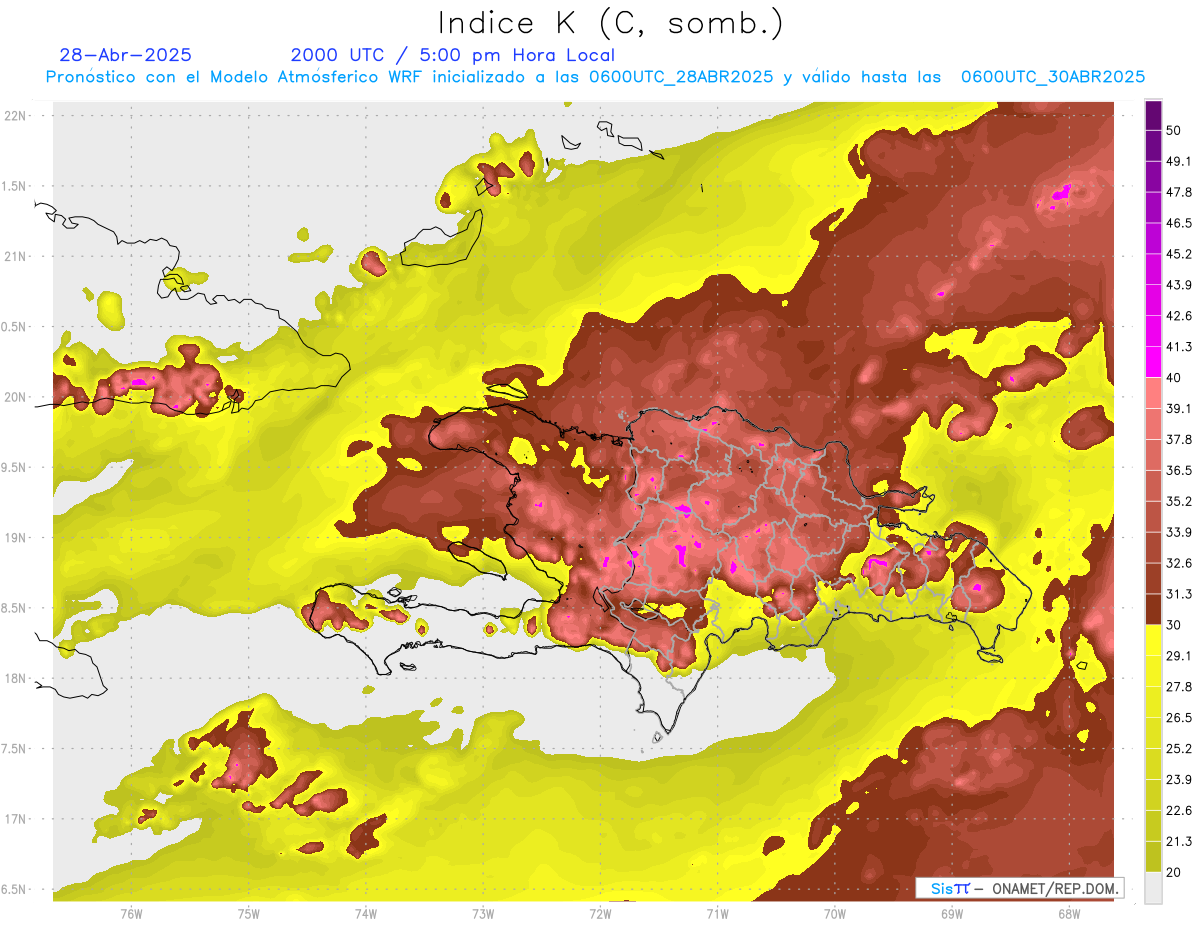Select the date label '28-Abr-2025'
Screen dimensions: 1200x927
coord(126,55)
